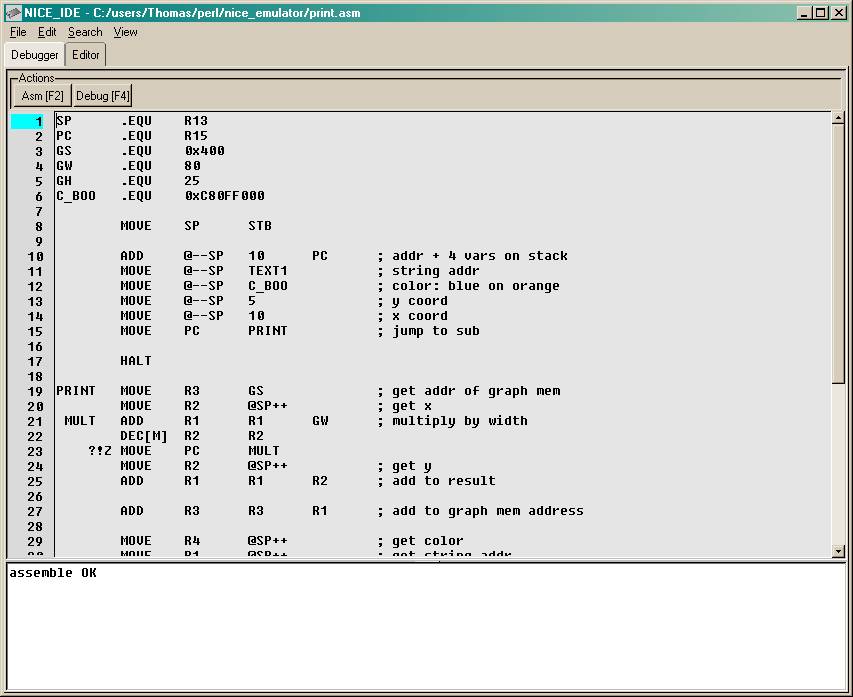Switch to the Debugger tab
The image size is (853, 697).
[x=35, y=55]
